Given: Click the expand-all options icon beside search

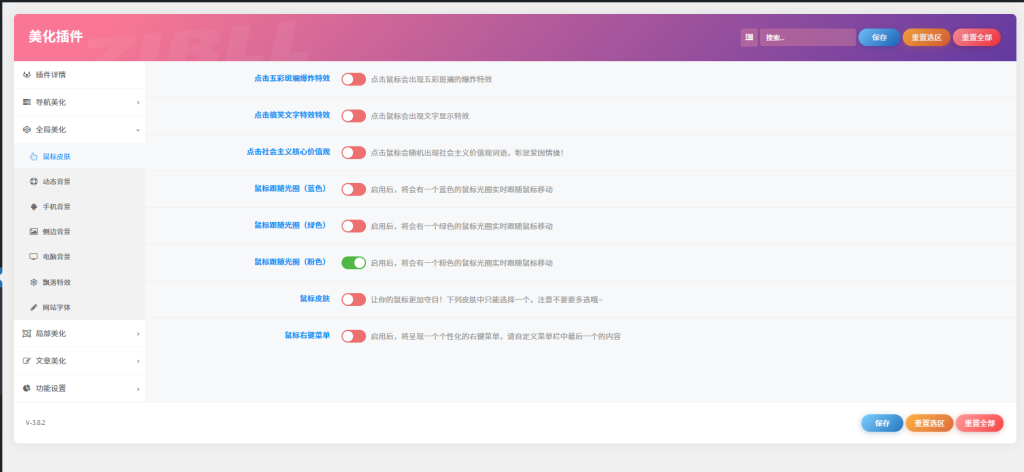Looking at the screenshot, I should pyautogui.click(x=748, y=37).
